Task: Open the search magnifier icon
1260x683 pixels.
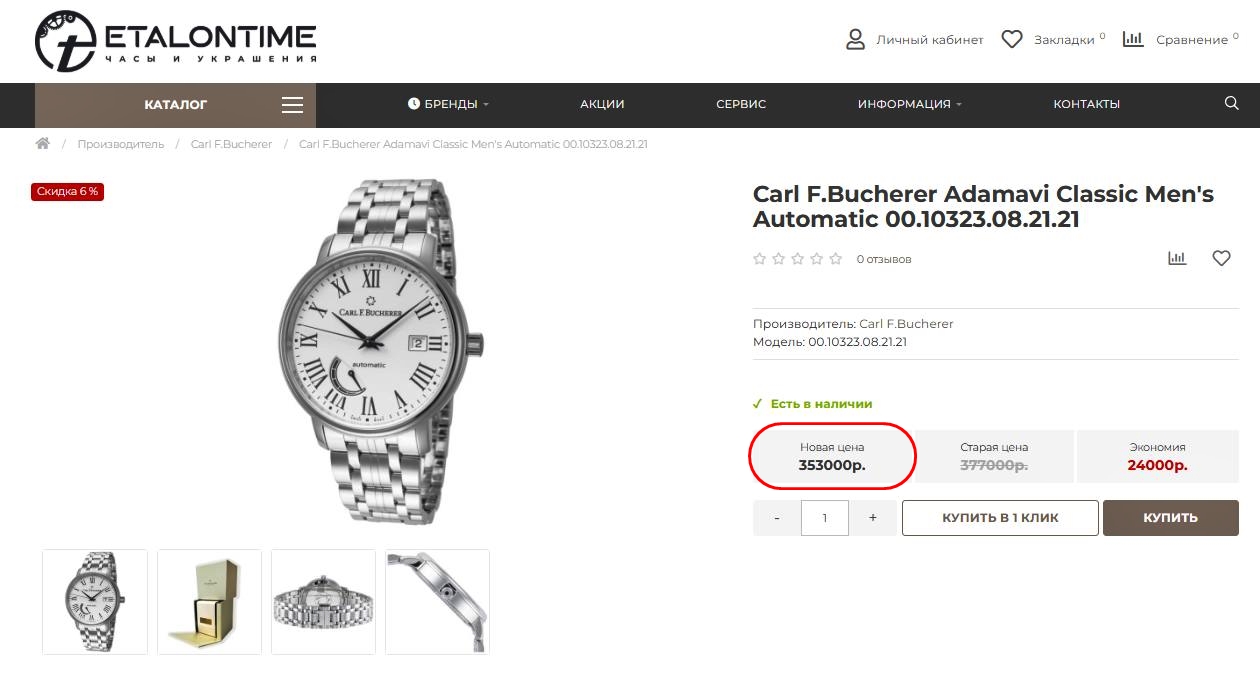Action: (1231, 103)
